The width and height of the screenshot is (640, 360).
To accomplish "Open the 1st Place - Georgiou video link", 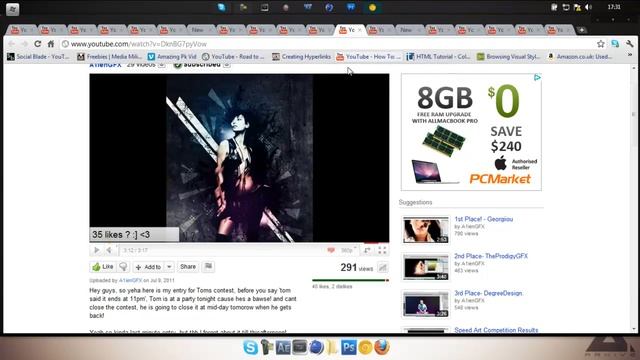I will [483, 219].
